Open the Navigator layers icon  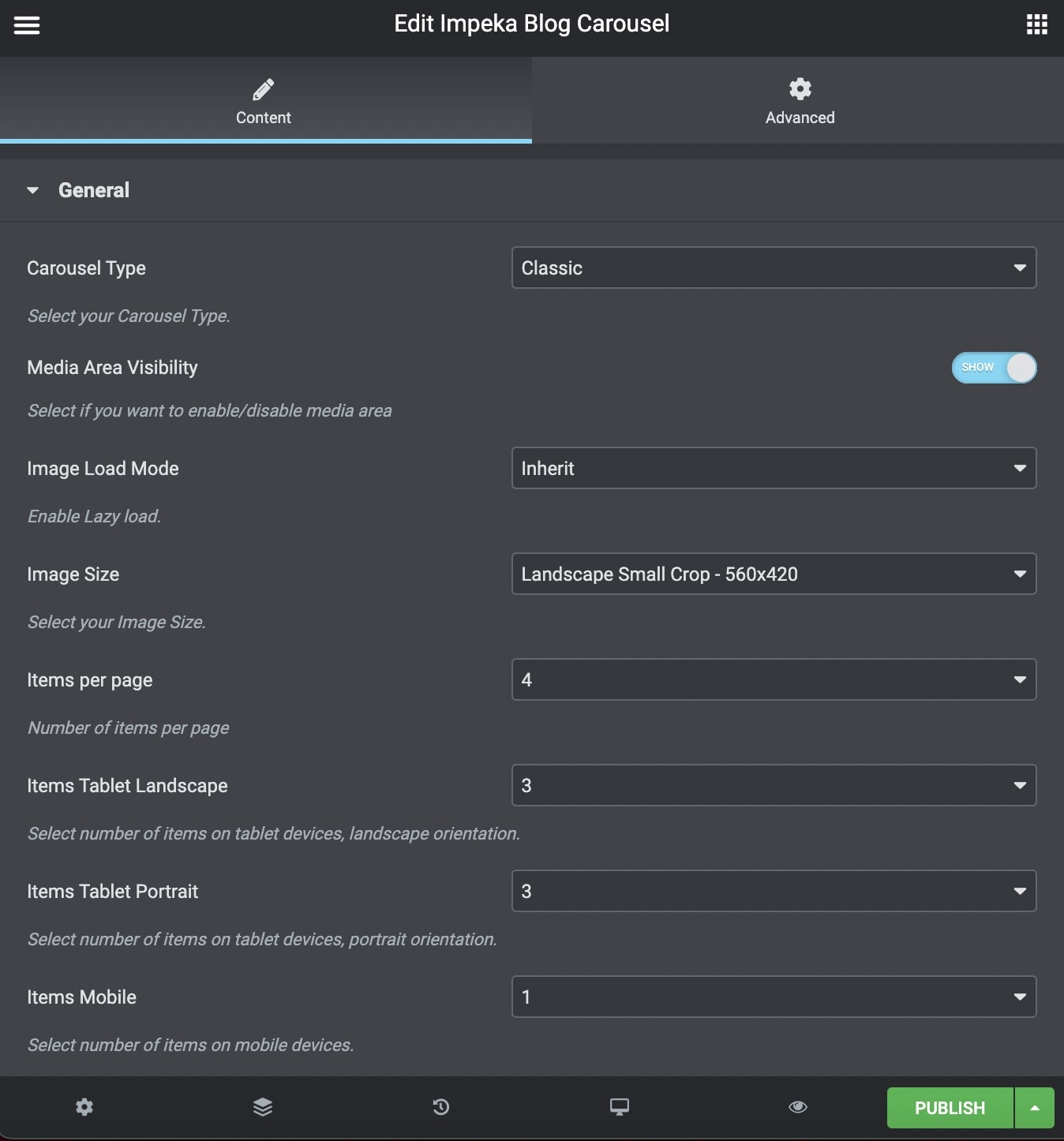[x=263, y=1107]
